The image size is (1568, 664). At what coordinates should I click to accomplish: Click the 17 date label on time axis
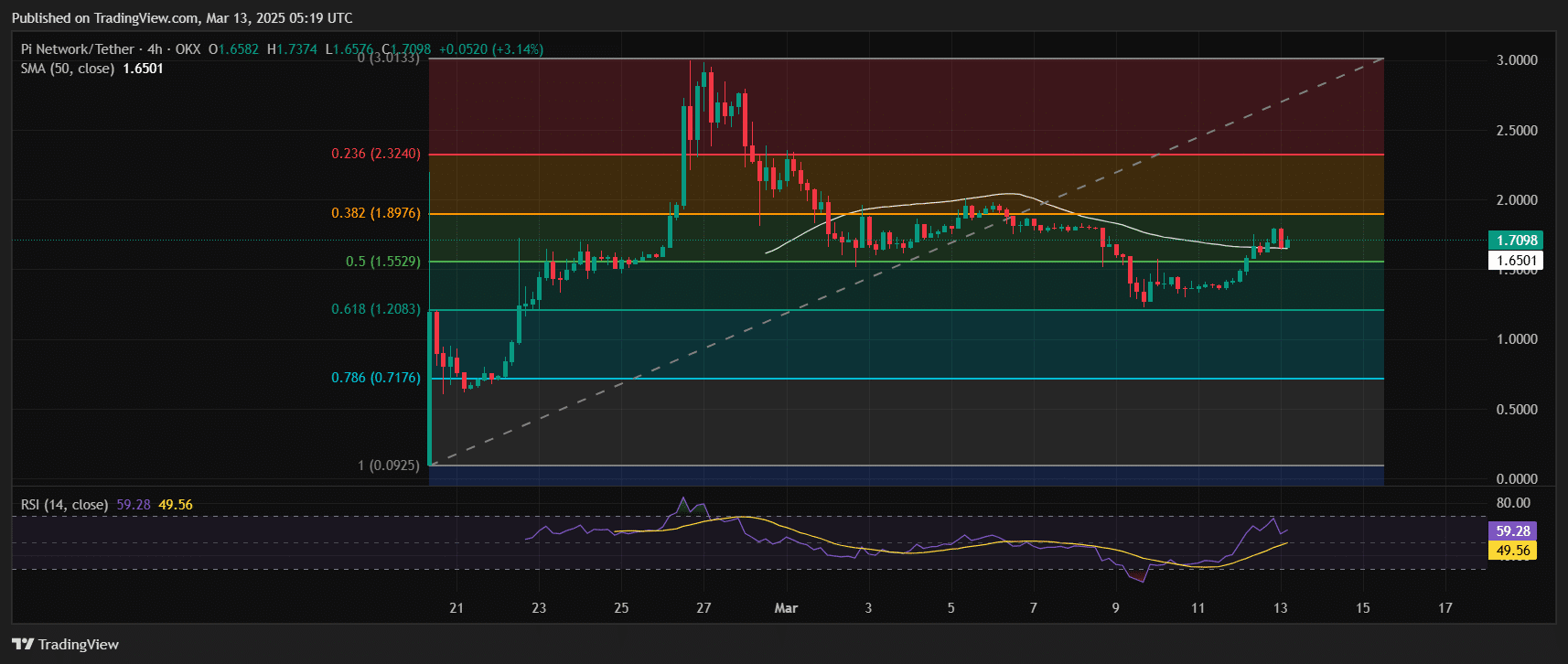point(1445,608)
